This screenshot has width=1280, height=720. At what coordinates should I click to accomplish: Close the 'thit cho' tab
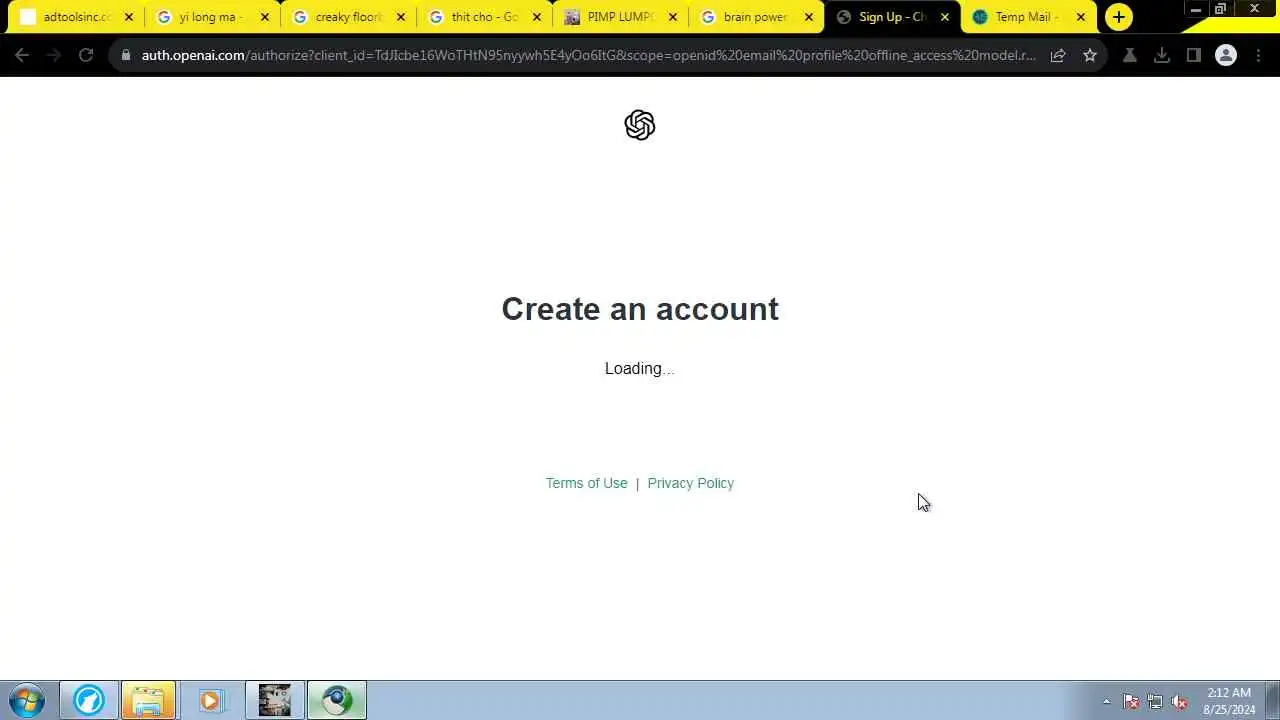tap(537, 17)
